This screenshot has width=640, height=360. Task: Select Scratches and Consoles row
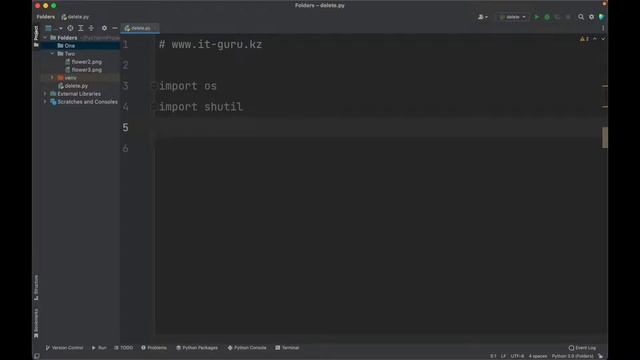click(80, 102)
